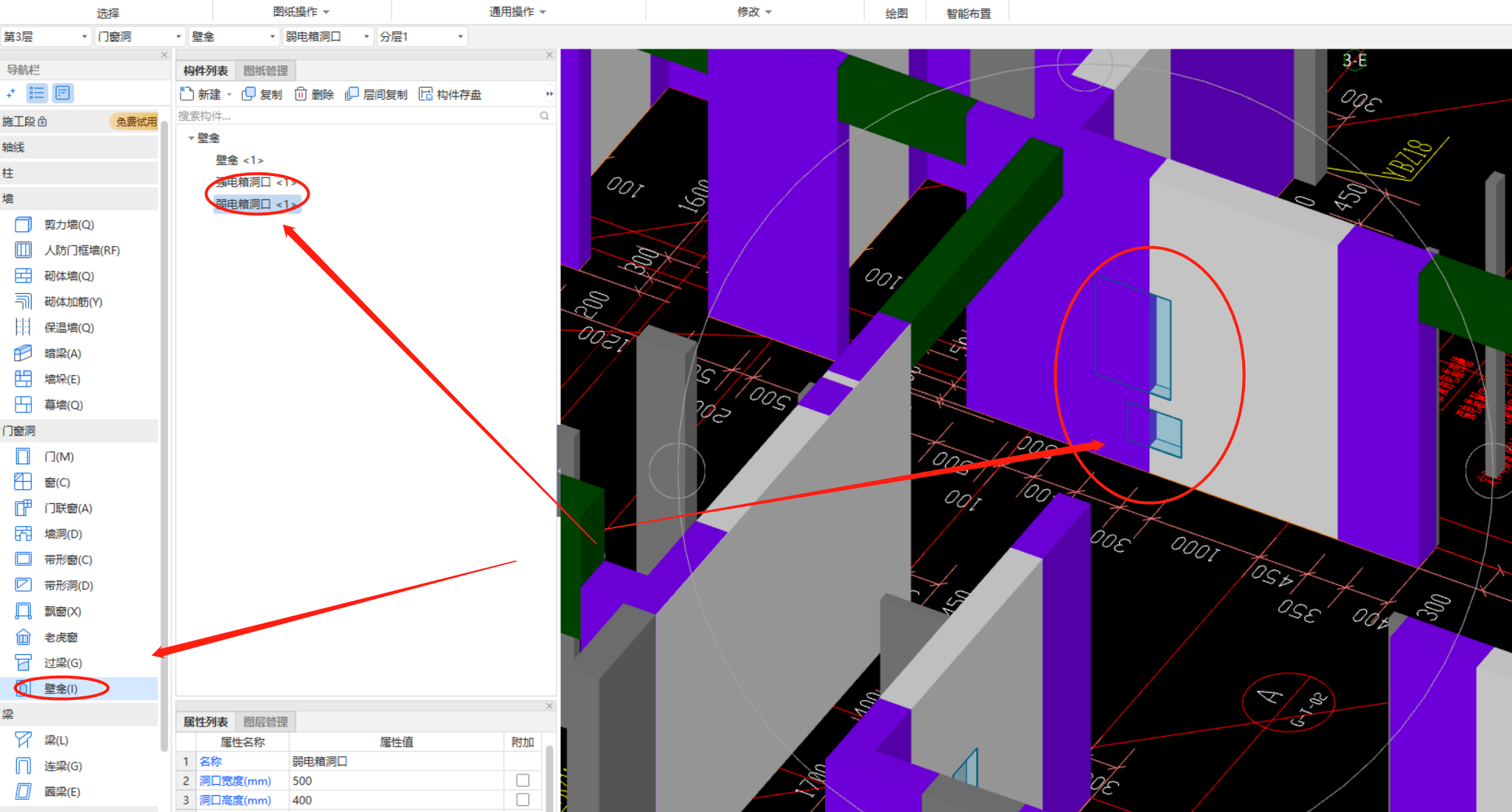Click the navigation bar add/pin icon
Image resolution: width=1512 pixels, height=812 pixels.
[10, 93]
